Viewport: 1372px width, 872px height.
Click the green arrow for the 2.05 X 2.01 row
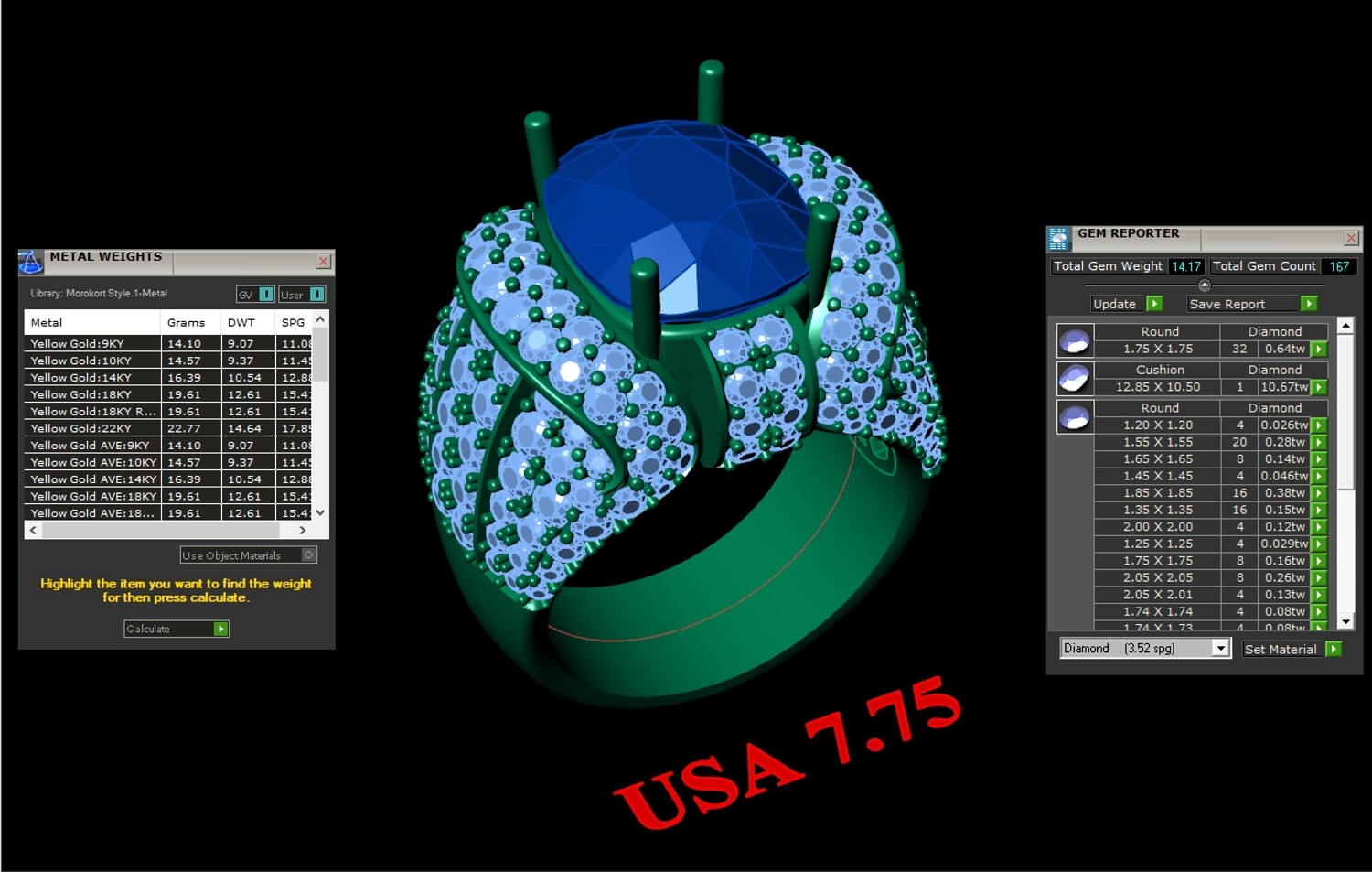coord(1319,595)
